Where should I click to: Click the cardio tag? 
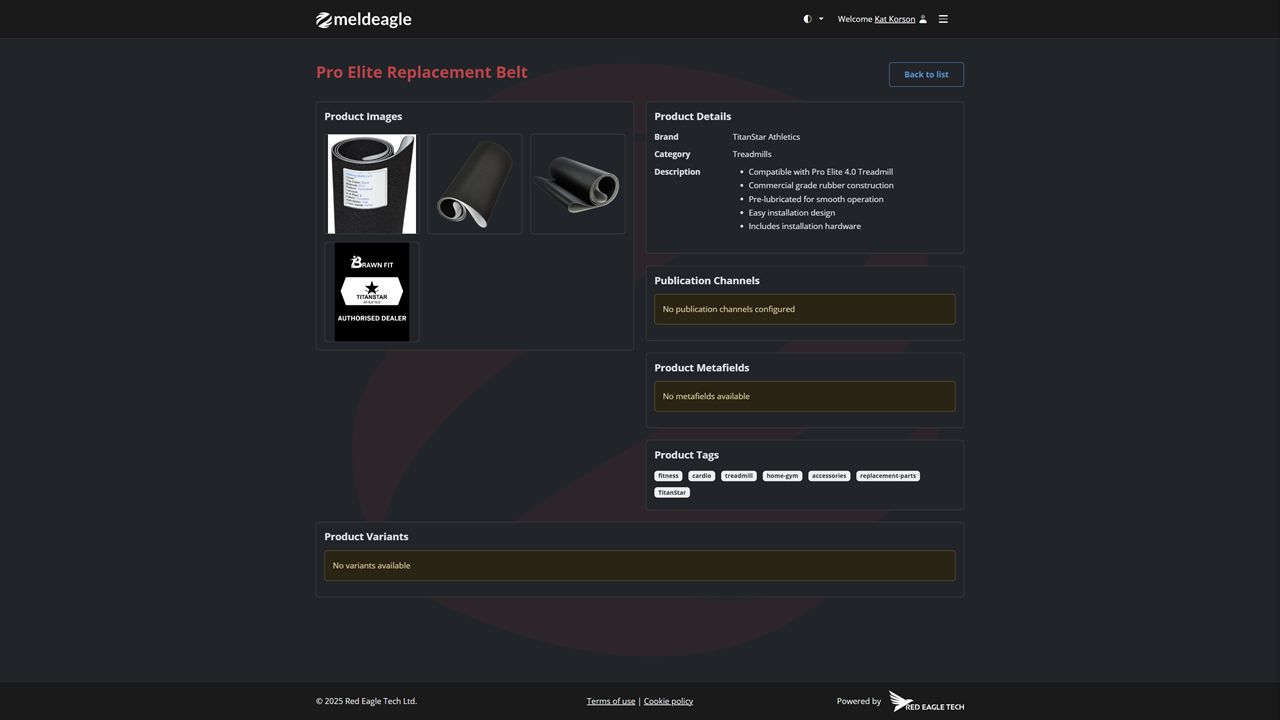pos(702,476)
